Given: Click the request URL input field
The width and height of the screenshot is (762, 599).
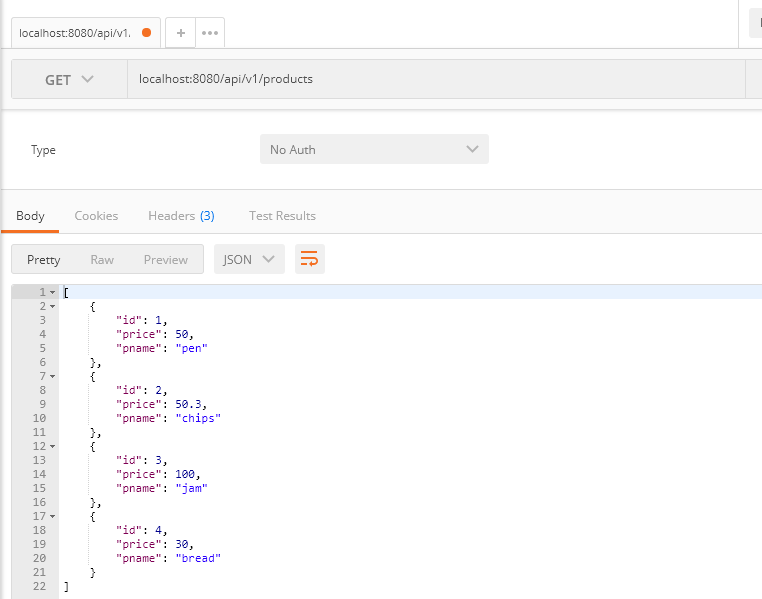Looking at the screenshot, I should (436, 79).
